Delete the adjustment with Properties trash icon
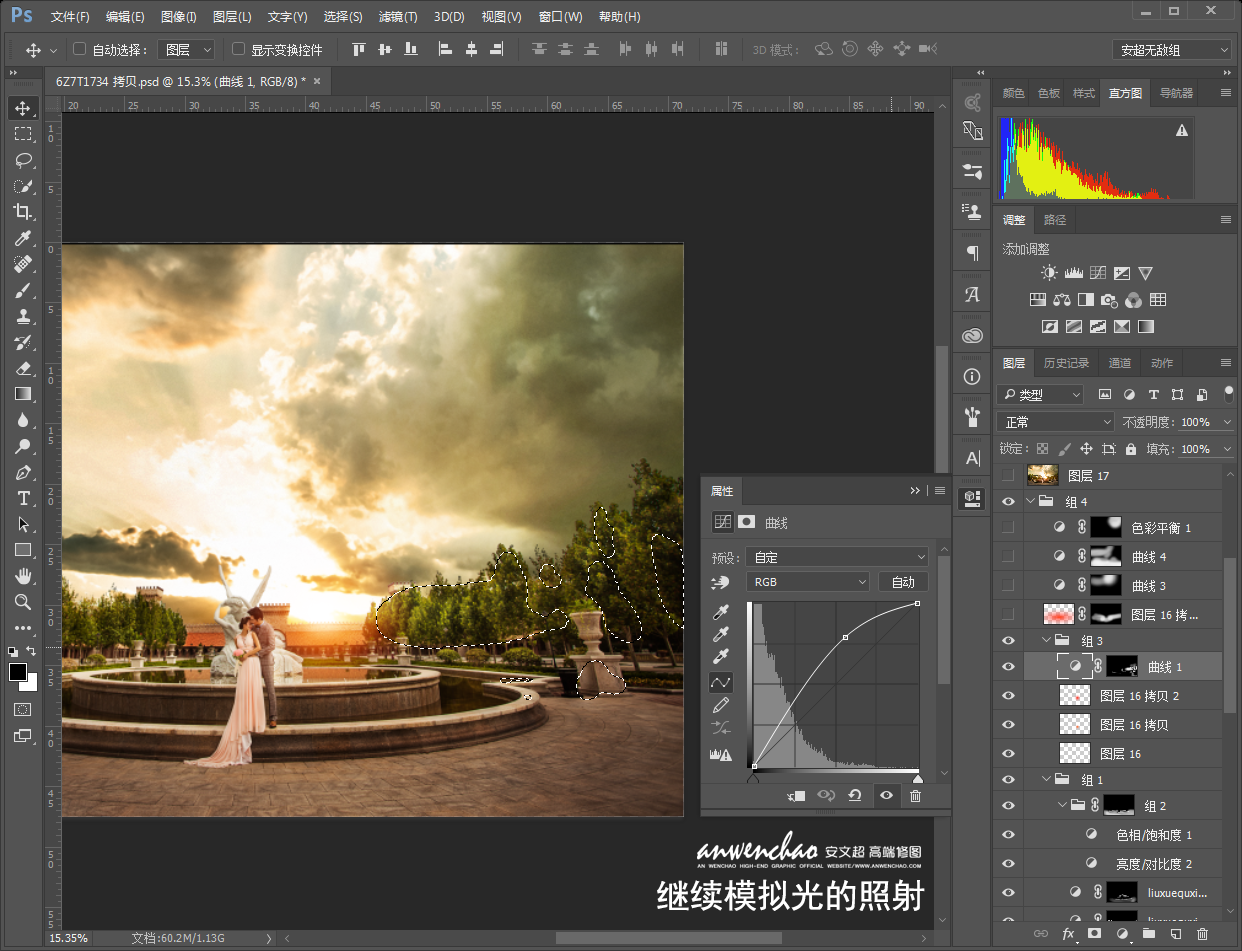 click(x=915, y=796)
